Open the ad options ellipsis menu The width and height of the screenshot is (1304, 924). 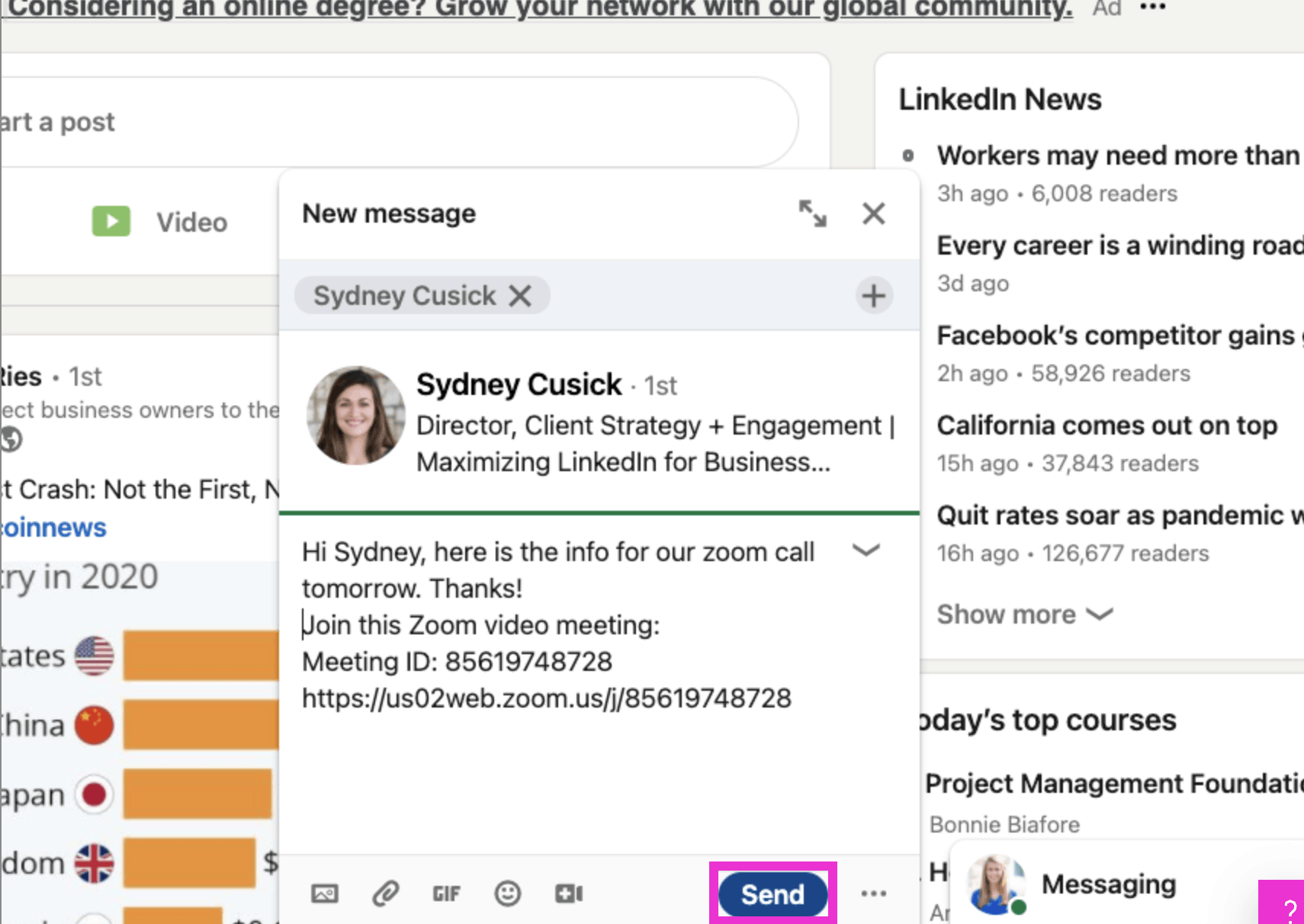[x=1153, y=8]
